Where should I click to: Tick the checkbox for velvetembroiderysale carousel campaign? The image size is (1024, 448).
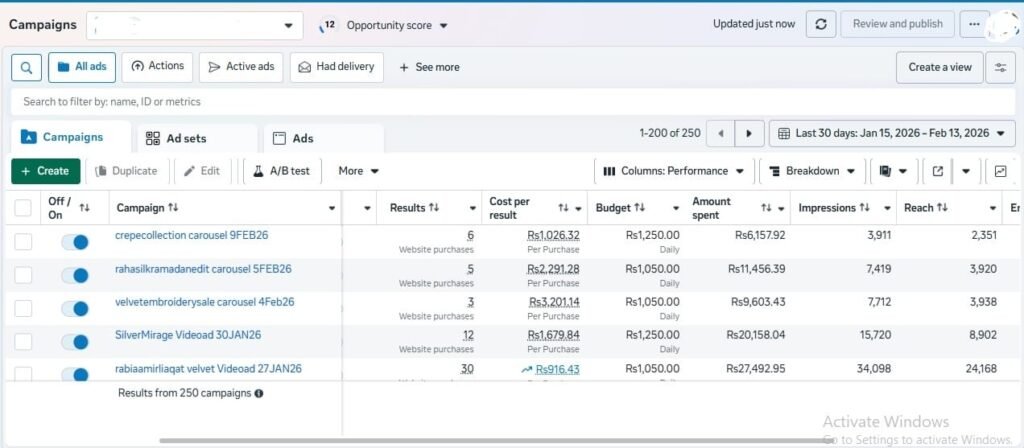23,308
